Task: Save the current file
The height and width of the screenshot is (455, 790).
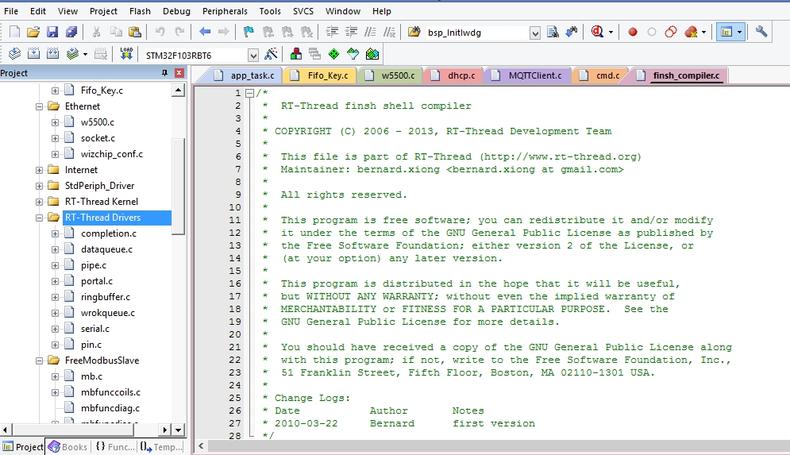Action: tap(52, 32)
